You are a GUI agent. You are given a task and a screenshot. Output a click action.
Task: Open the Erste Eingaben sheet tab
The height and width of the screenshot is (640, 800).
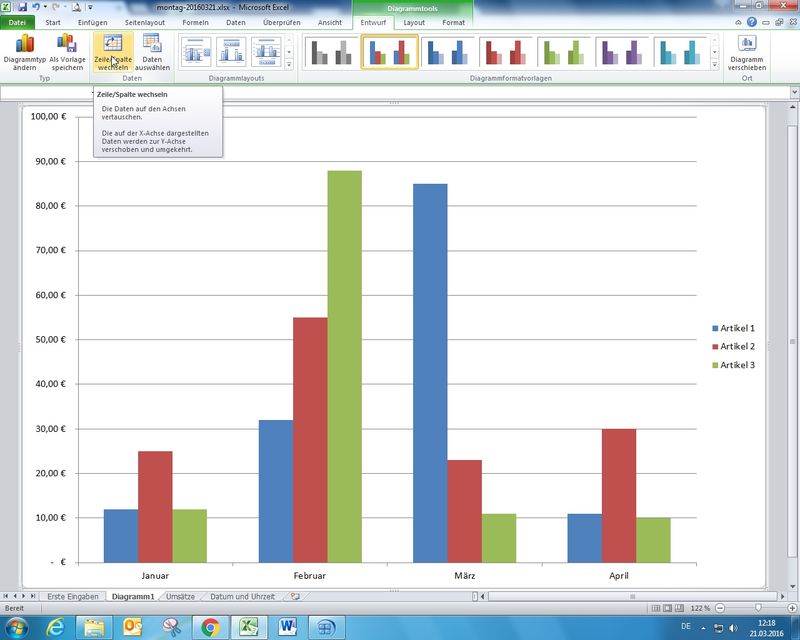pos(73,596)
